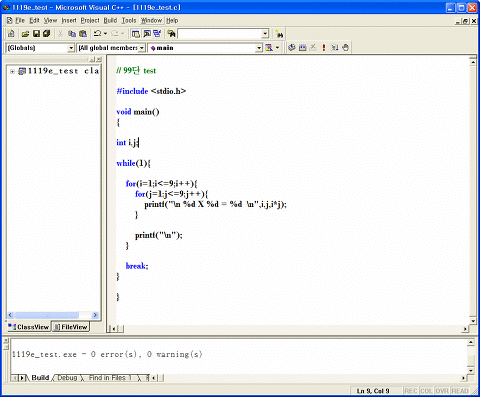Image resolution: width=480 pixels, height=397 pixels.
Task: Click the editor horizontal scroll left arrow
Action: [x=113, y=329]
